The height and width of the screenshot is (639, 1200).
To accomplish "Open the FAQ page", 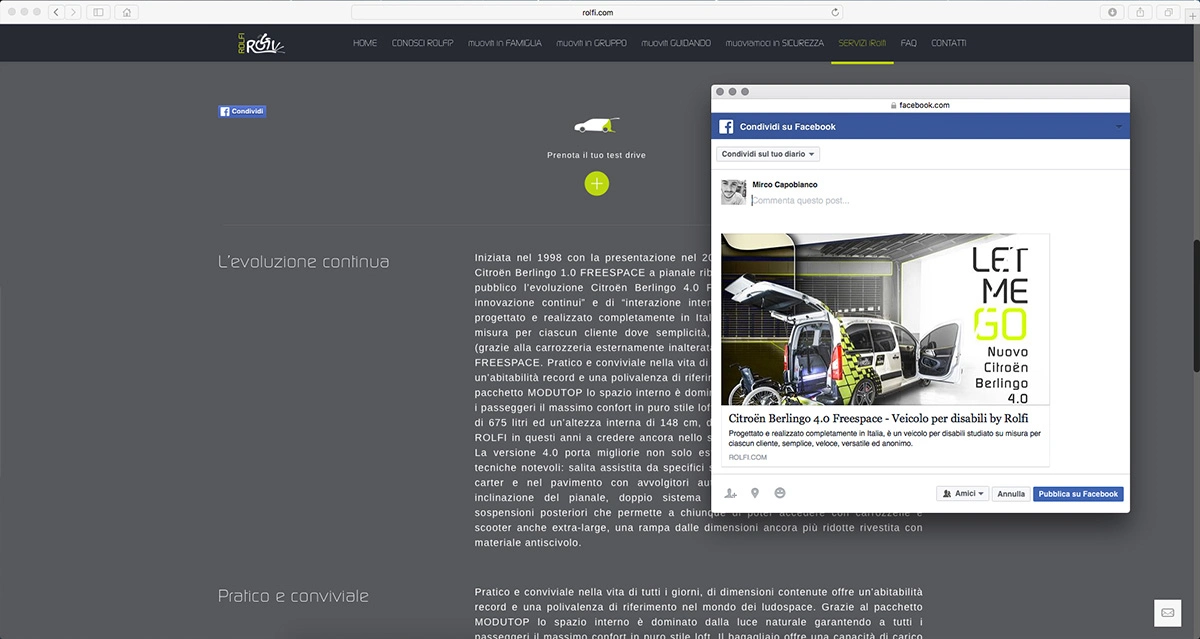I will (909, 43).
